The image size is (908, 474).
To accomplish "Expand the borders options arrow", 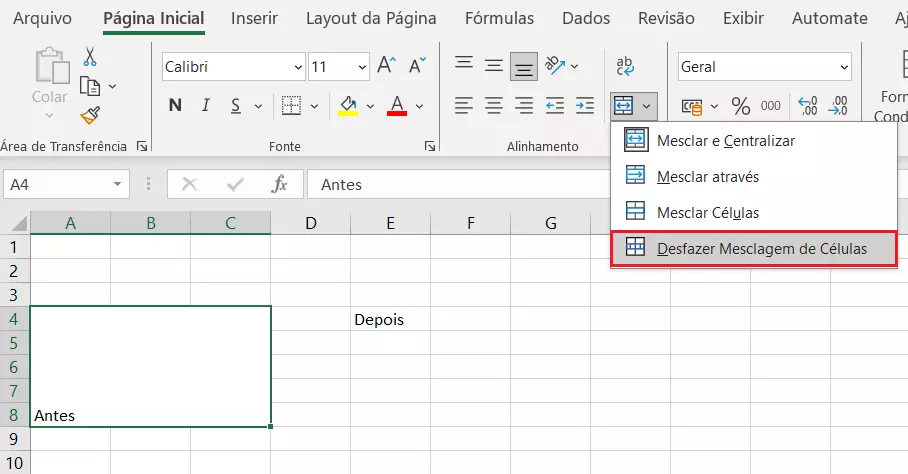I will tap(314, 106).
